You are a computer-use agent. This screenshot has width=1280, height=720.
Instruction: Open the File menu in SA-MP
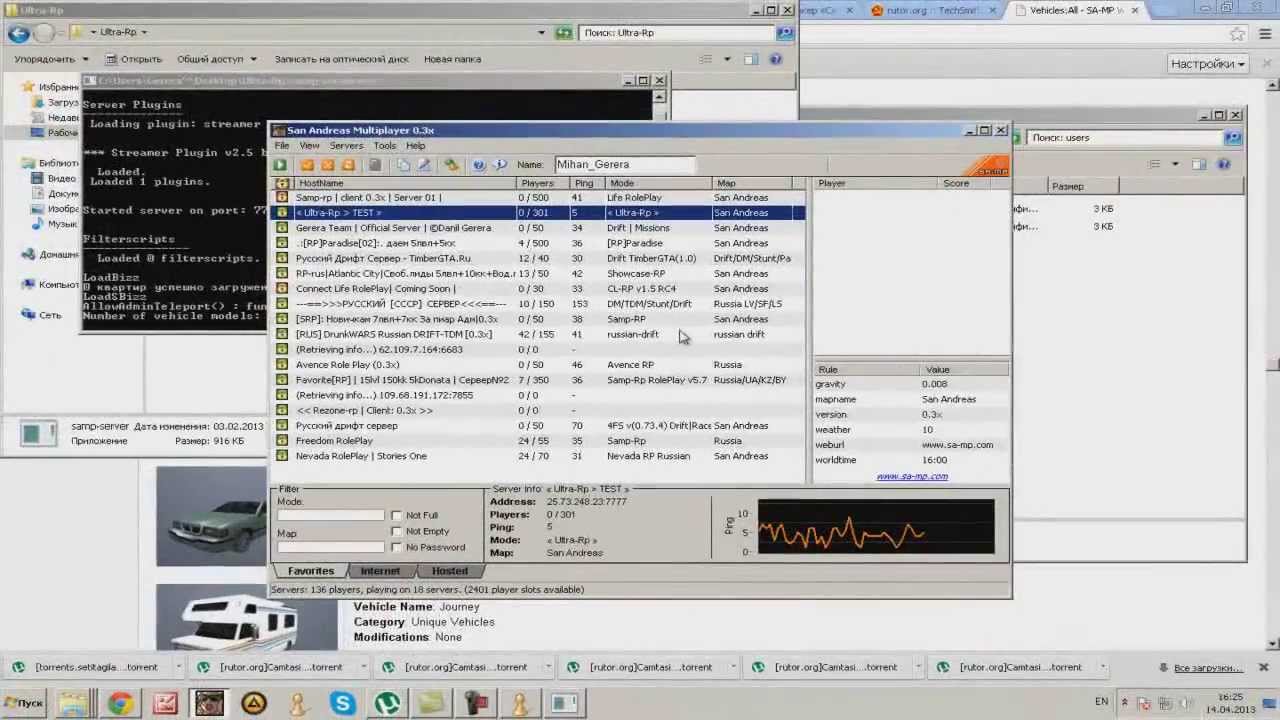pyautogui.click(x=282, y=146)
